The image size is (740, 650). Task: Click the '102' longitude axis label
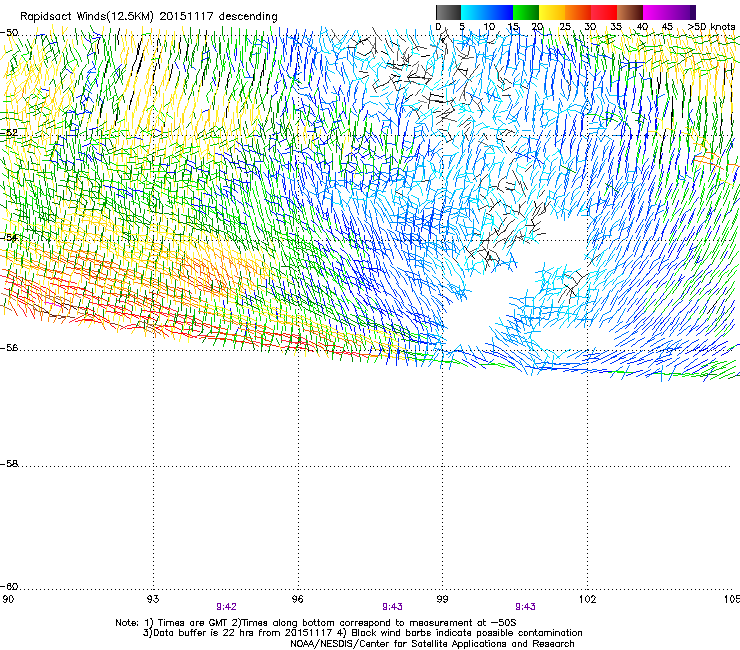tap(587, 599)
